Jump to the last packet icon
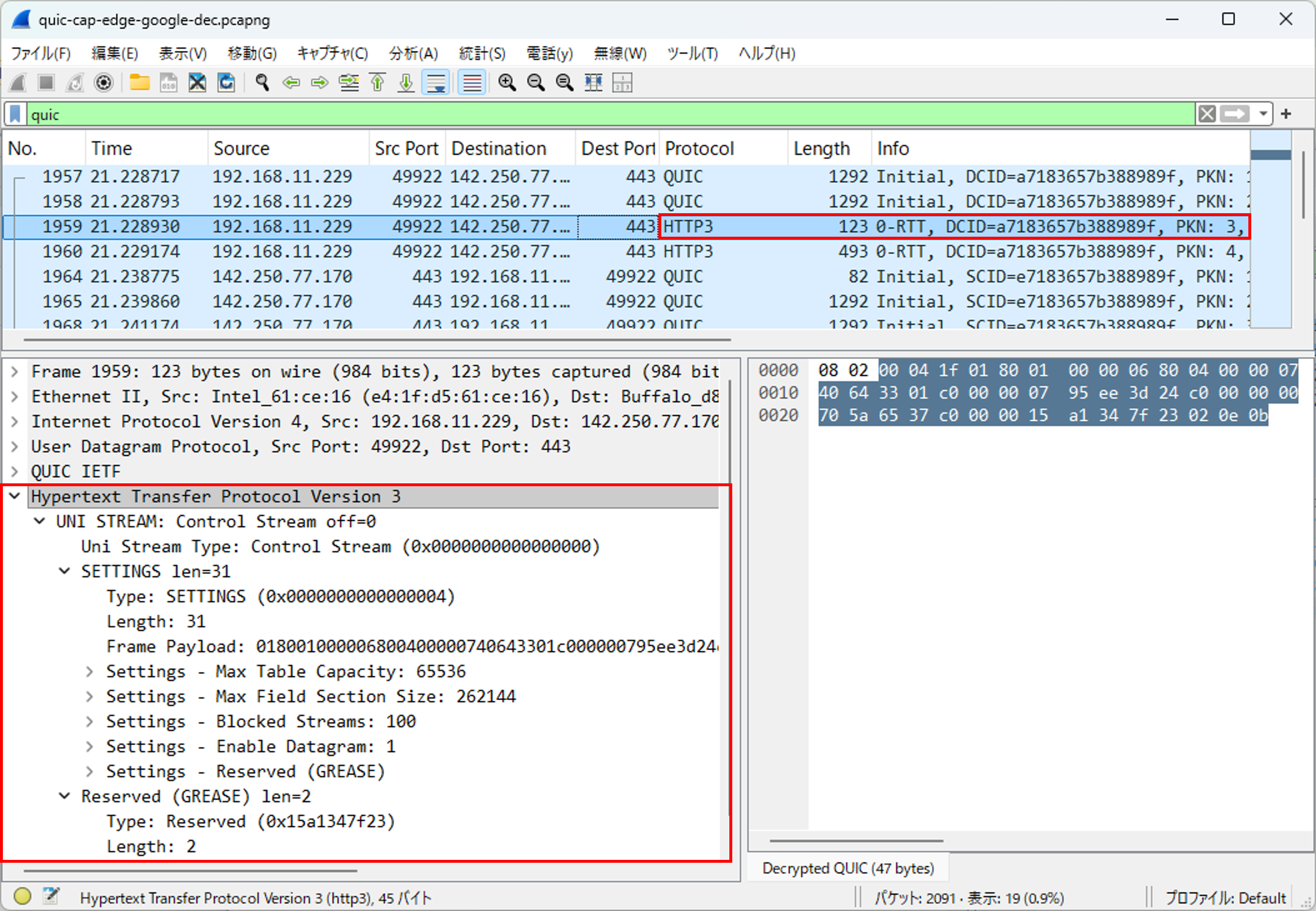Viewport: 1316px width, 911px height. pyautogui.click(x=406, y=83)
